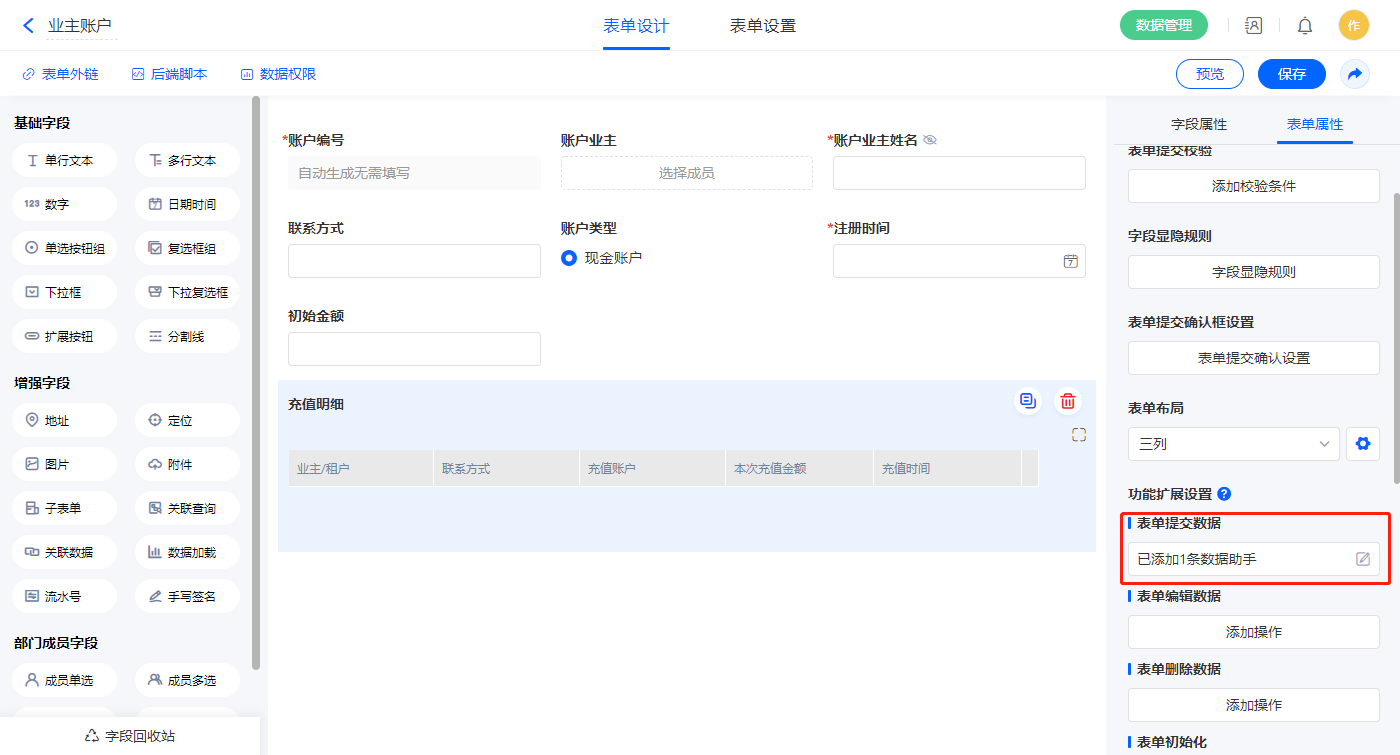Expand the 充值明细 table to fullscreen
The image size is (1400, 755).
[1078, 435]
